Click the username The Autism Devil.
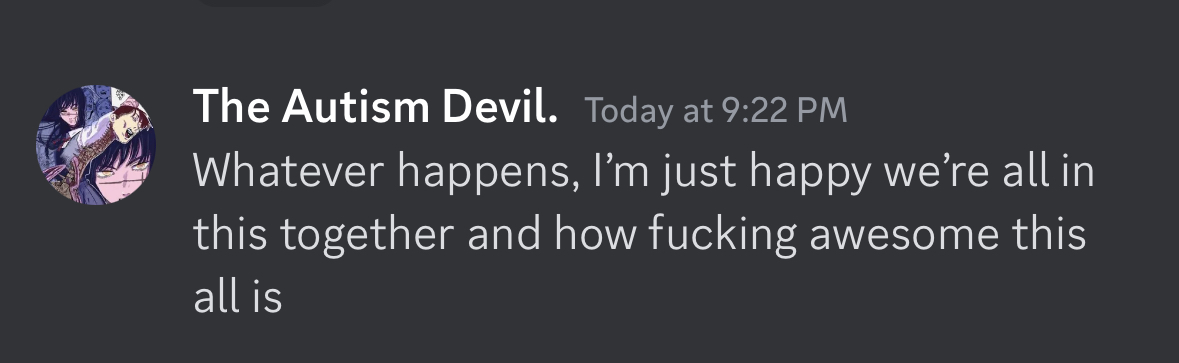1179x363 pixels. pyautogui.click(x=375, y=107)
